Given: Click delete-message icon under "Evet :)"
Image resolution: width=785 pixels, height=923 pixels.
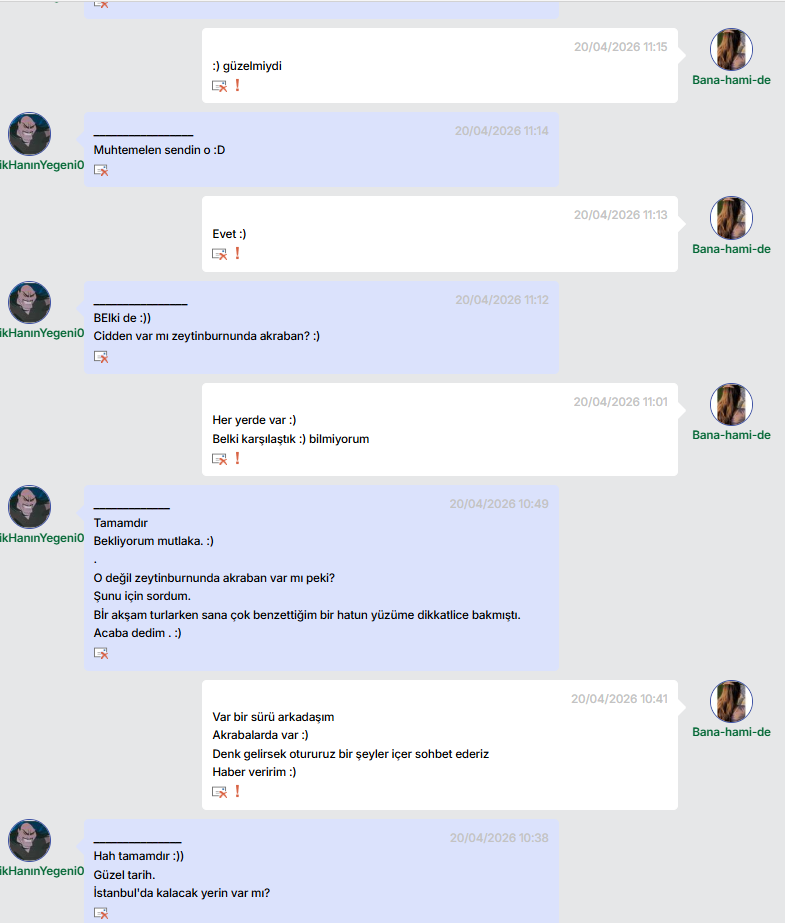Looking at the screenshot, I should pyautogui.click(x=219, y=254).
